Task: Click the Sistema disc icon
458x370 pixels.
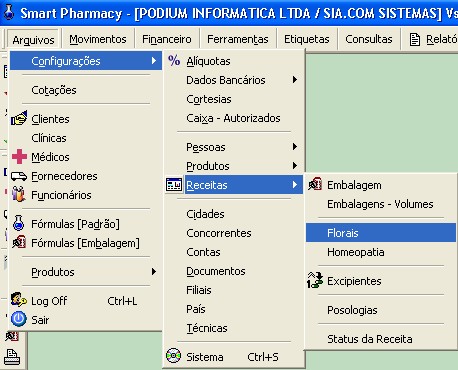Action: click(x=174, y=356)
